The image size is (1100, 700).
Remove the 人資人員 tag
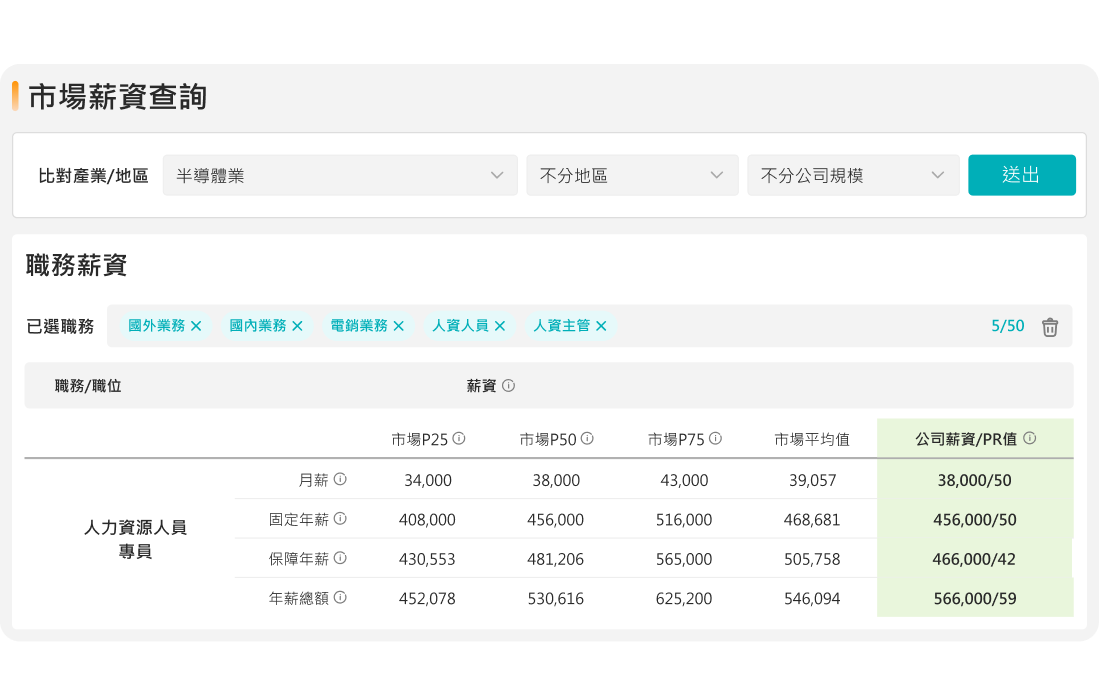click(500, 326)
